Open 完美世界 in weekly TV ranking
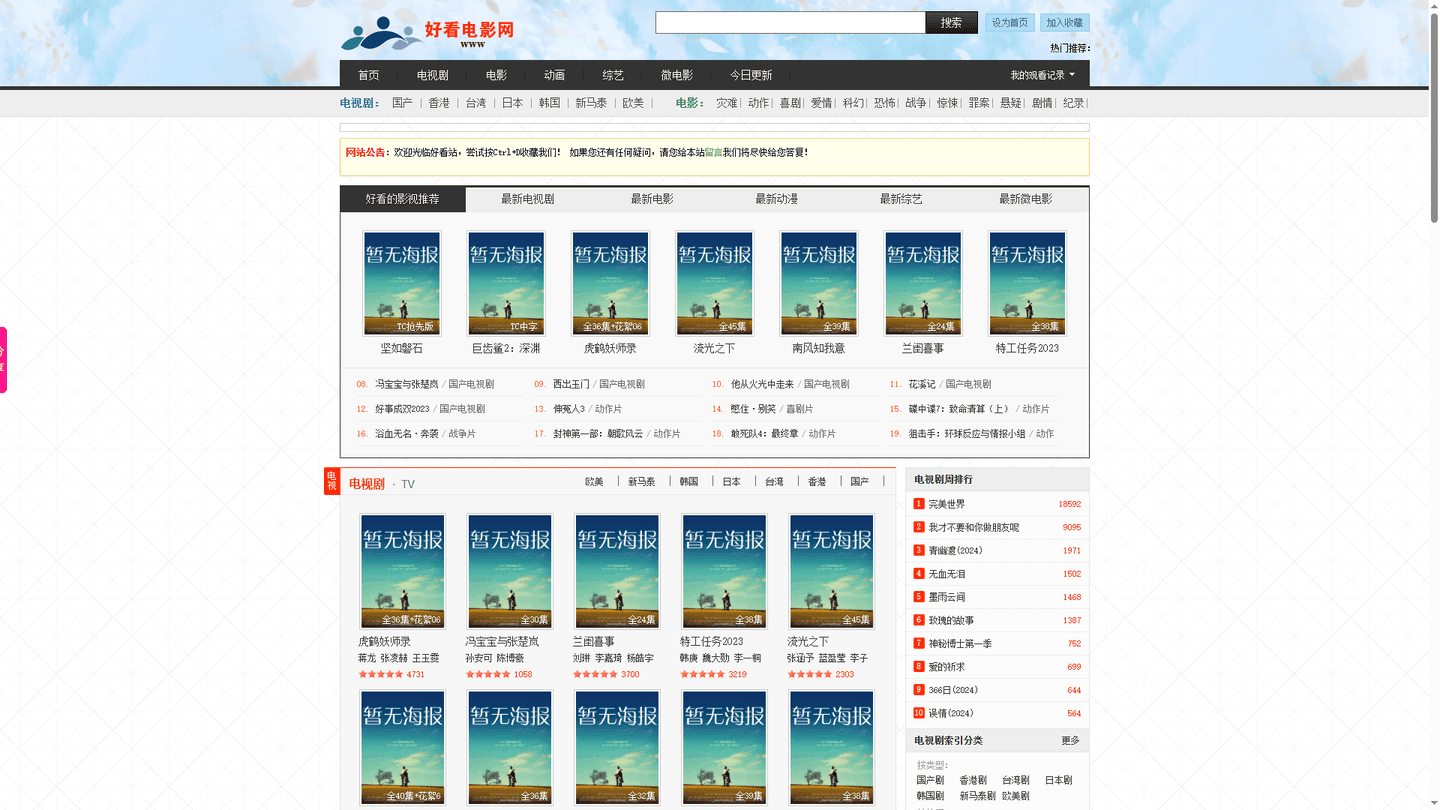This screenshot has height=810, width=1440. pyautogui.click(x=946, y=504)
